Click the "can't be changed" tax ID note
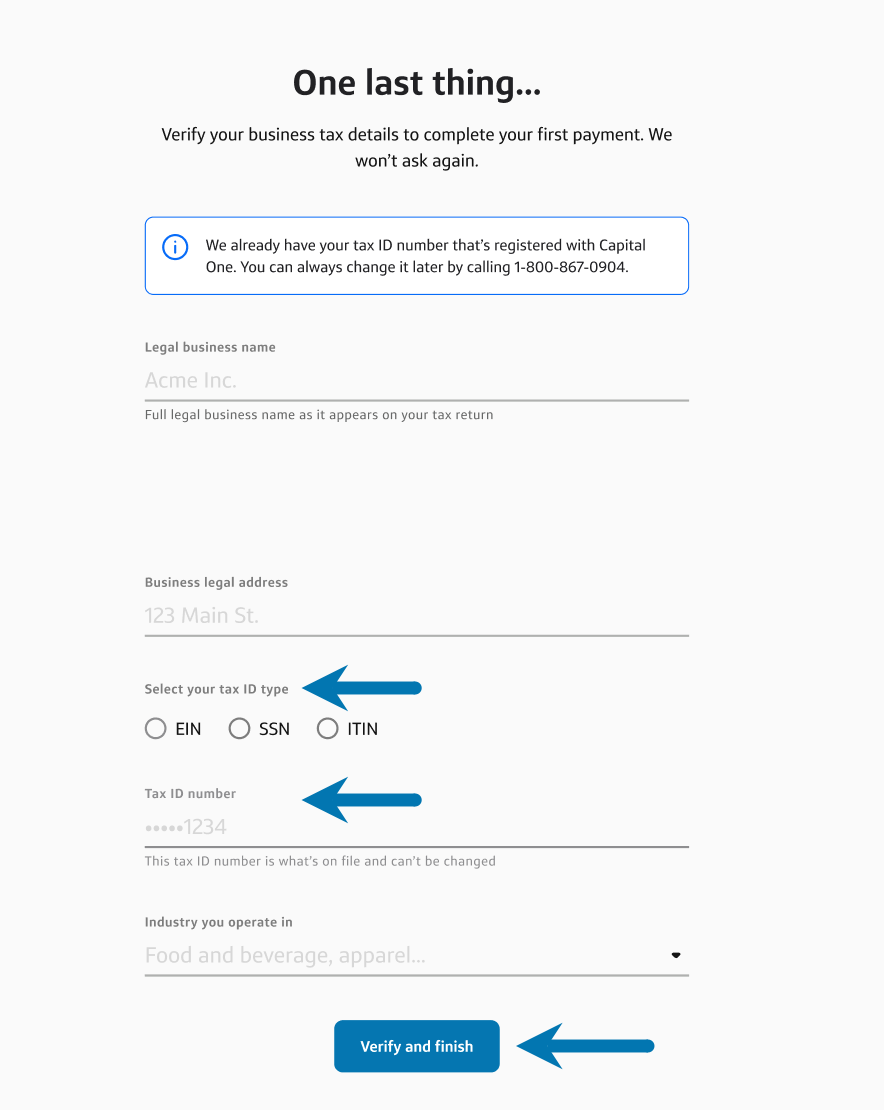 (x=320, y=861)
